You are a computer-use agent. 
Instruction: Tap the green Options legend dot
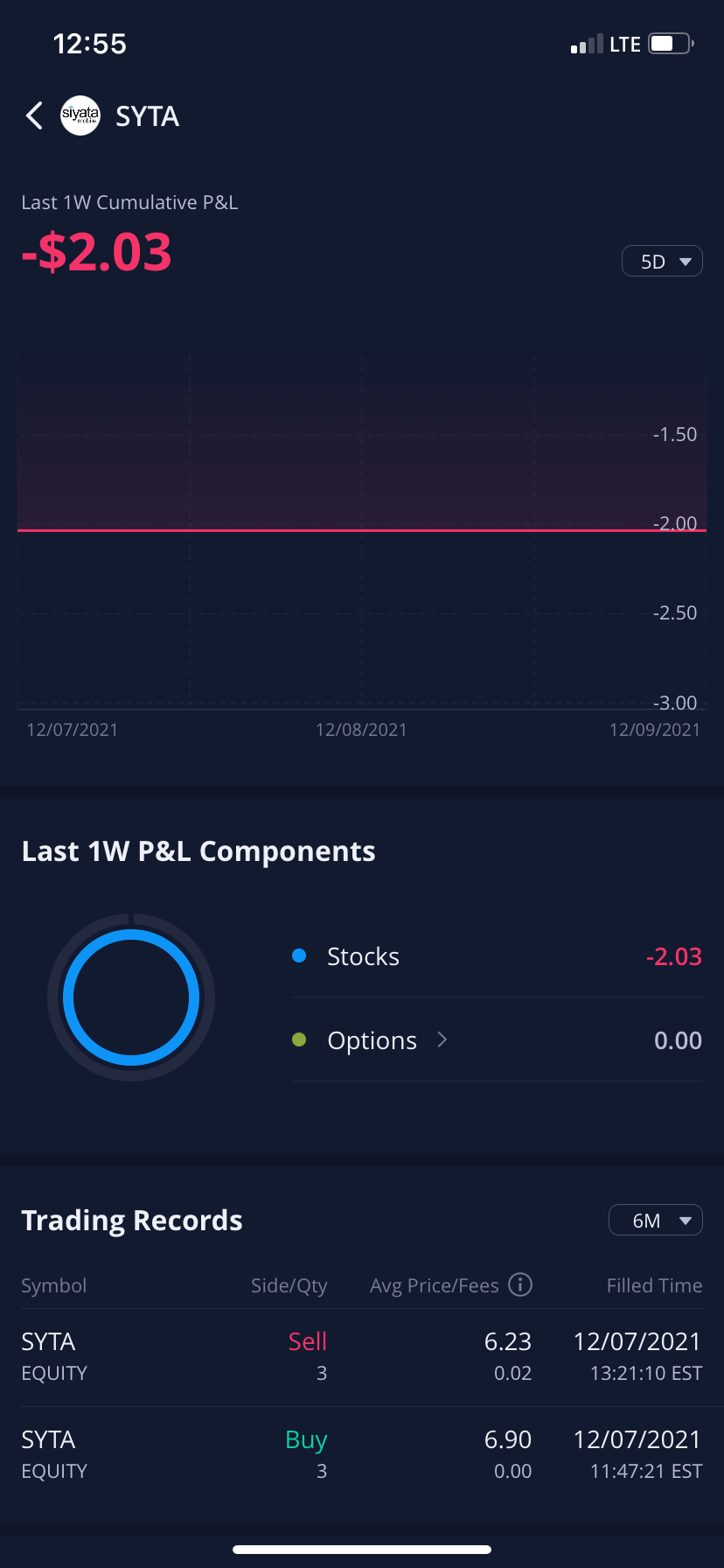[x=299, y=1040]
